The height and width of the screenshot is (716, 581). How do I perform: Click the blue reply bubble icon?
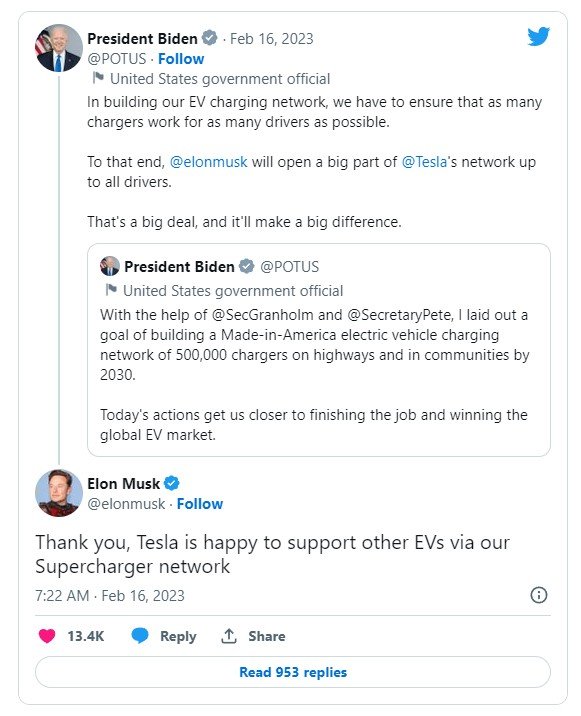[x=140, y=636]
